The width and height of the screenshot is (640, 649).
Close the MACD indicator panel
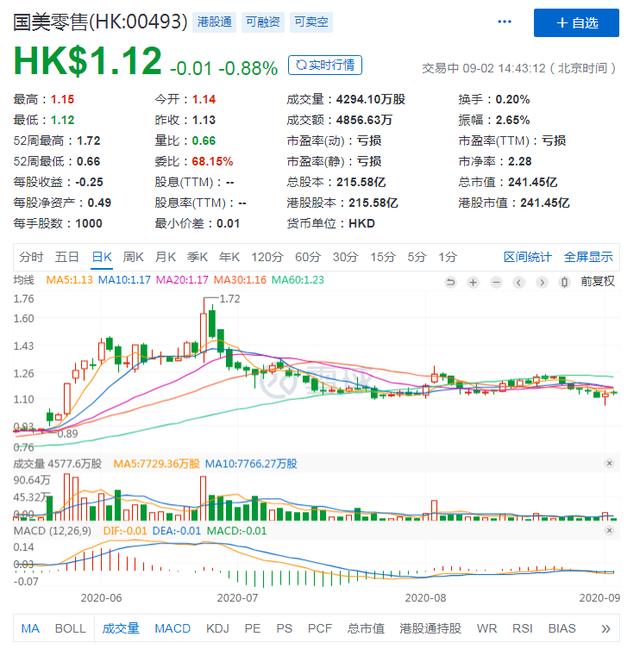pos(609,530)
